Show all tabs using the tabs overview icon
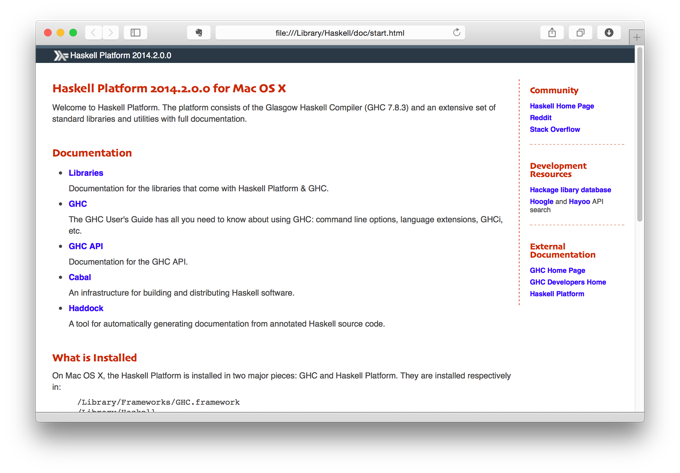Image resolution: width=680 pixels, height=473 pixels. click(580, 33)
